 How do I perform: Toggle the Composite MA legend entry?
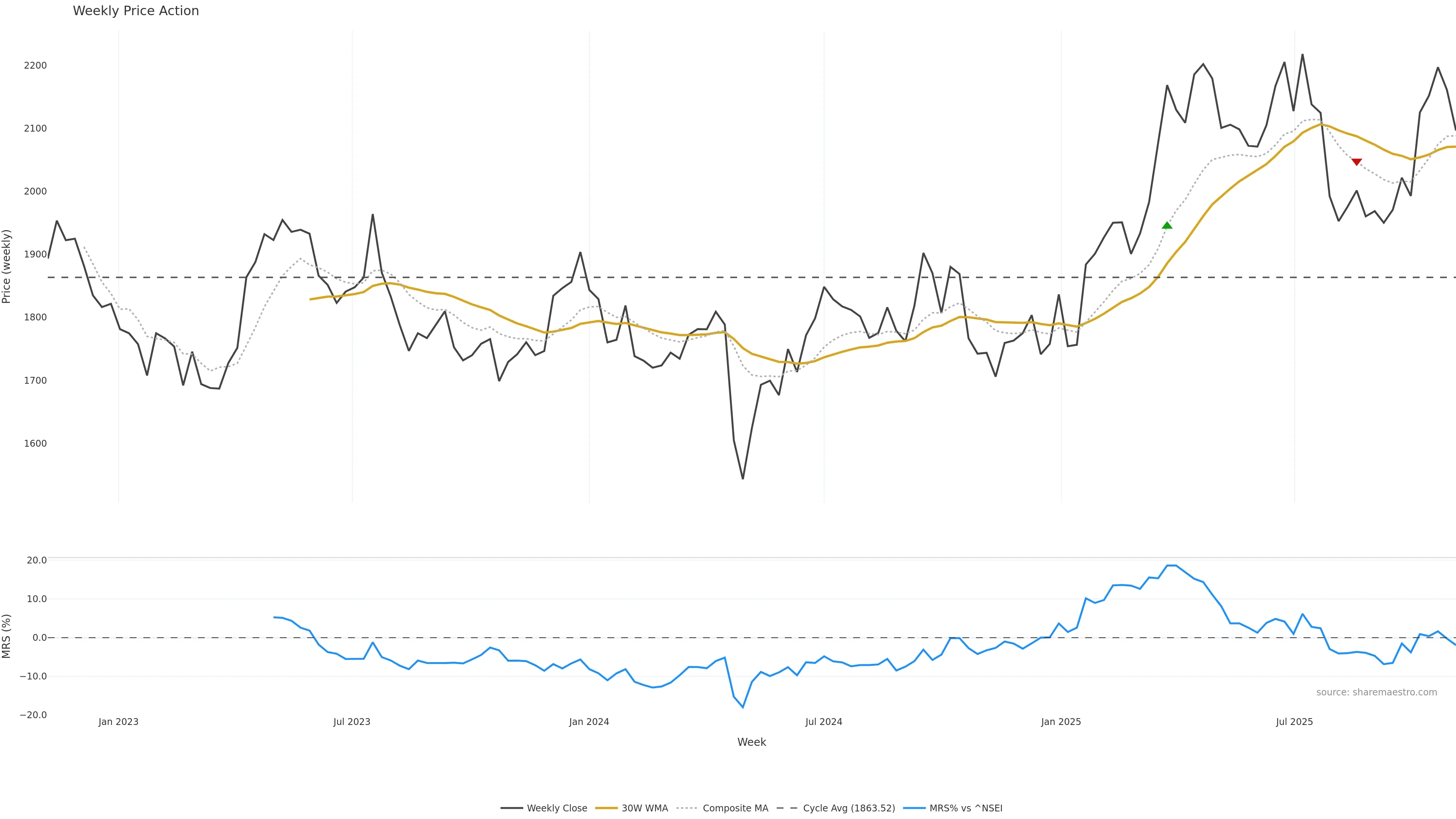click(735, 808)
